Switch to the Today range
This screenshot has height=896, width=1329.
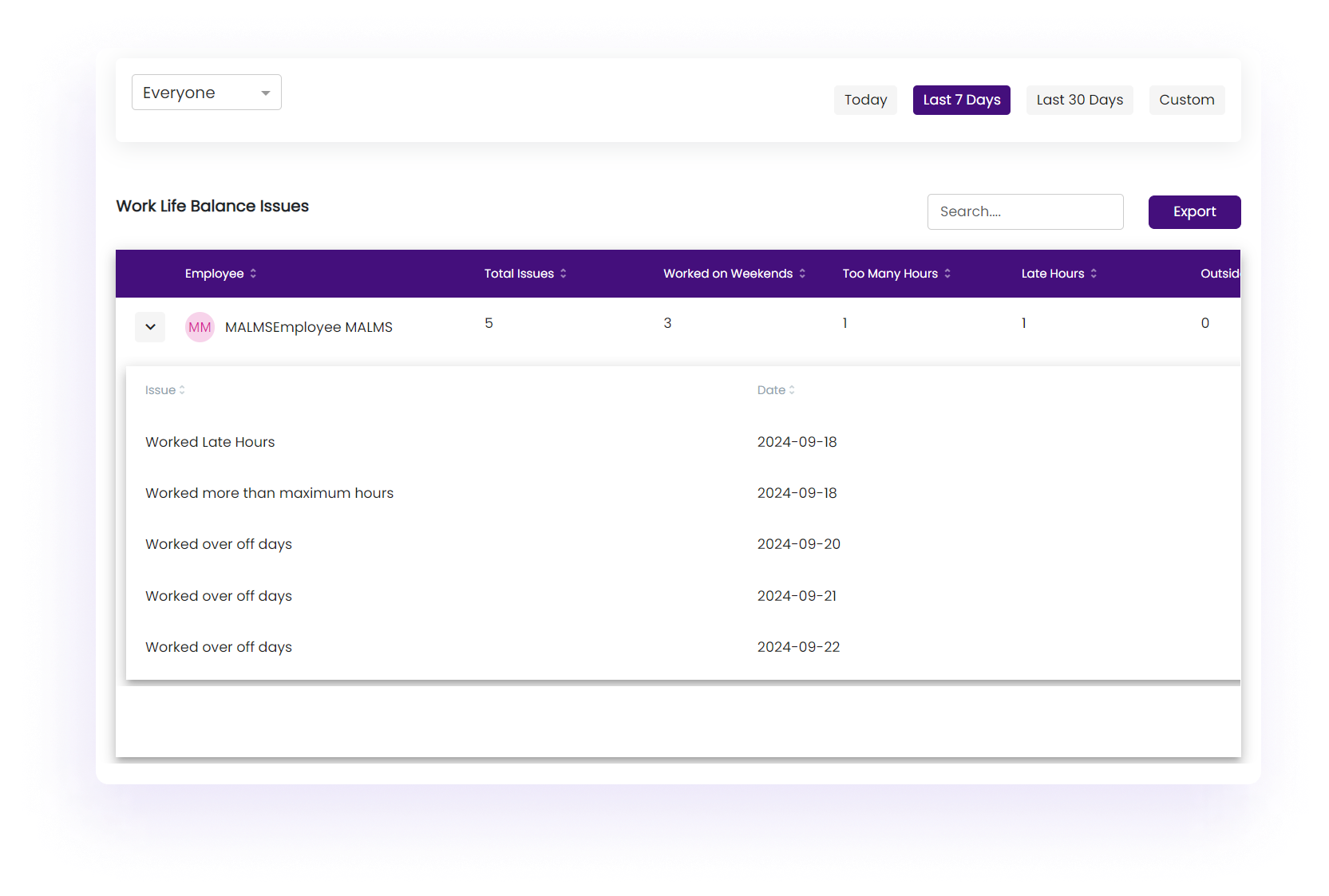865,100
